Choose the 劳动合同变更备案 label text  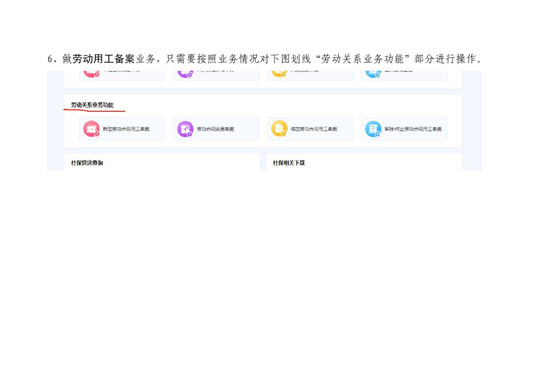(x=215, y=129)
